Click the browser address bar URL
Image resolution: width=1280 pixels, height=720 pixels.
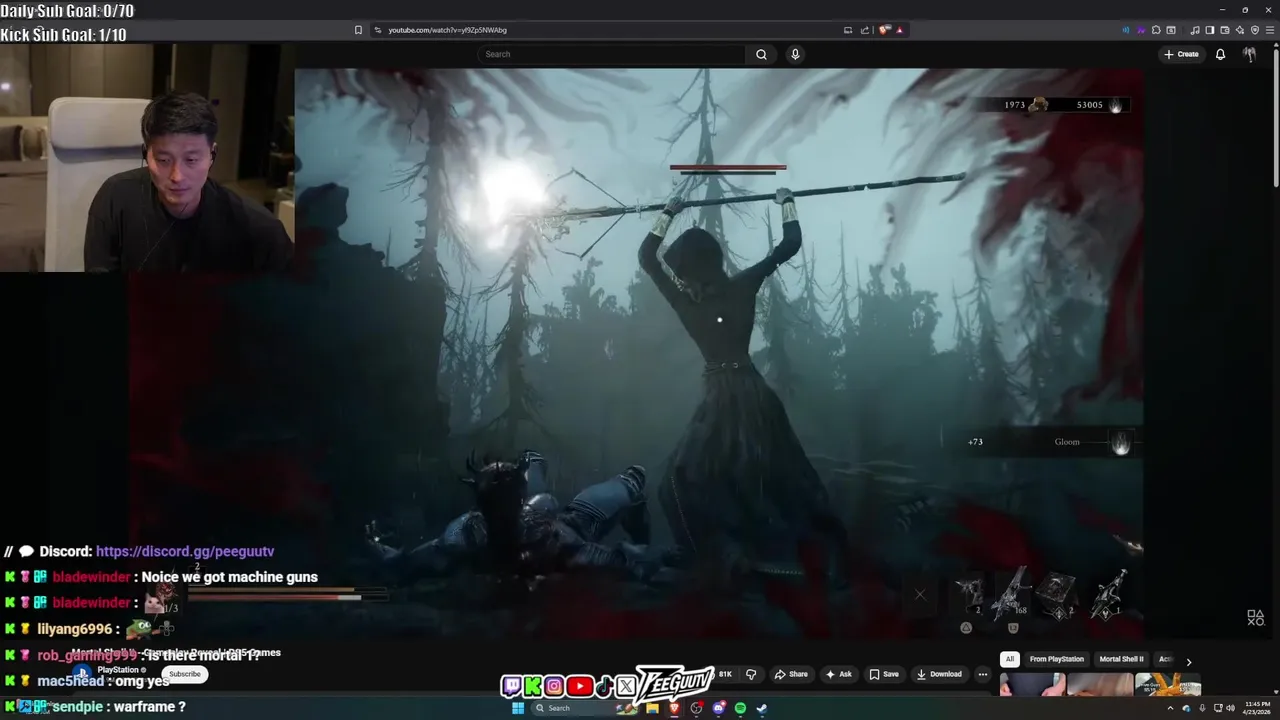[448, 30]
